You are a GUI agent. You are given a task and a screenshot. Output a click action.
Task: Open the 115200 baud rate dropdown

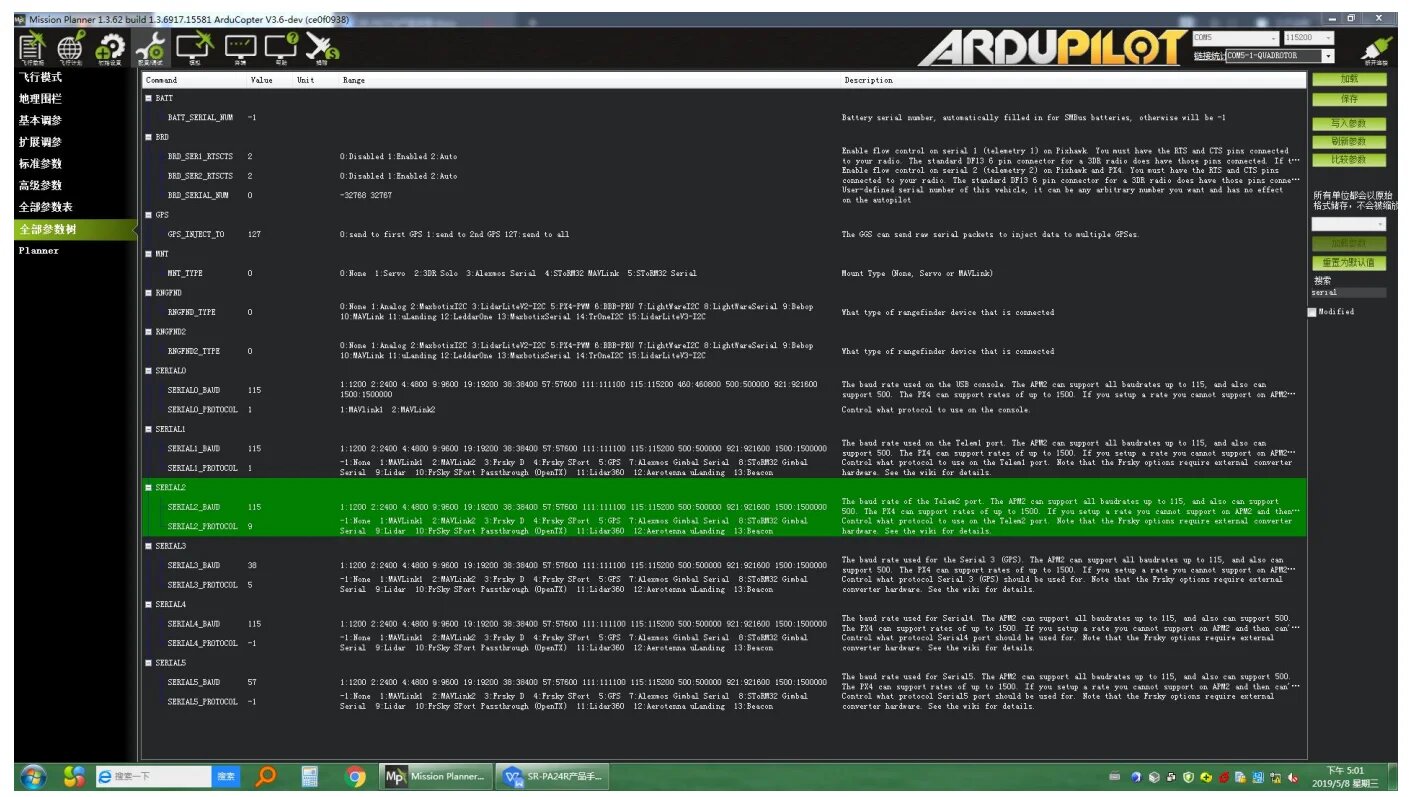1308,37
